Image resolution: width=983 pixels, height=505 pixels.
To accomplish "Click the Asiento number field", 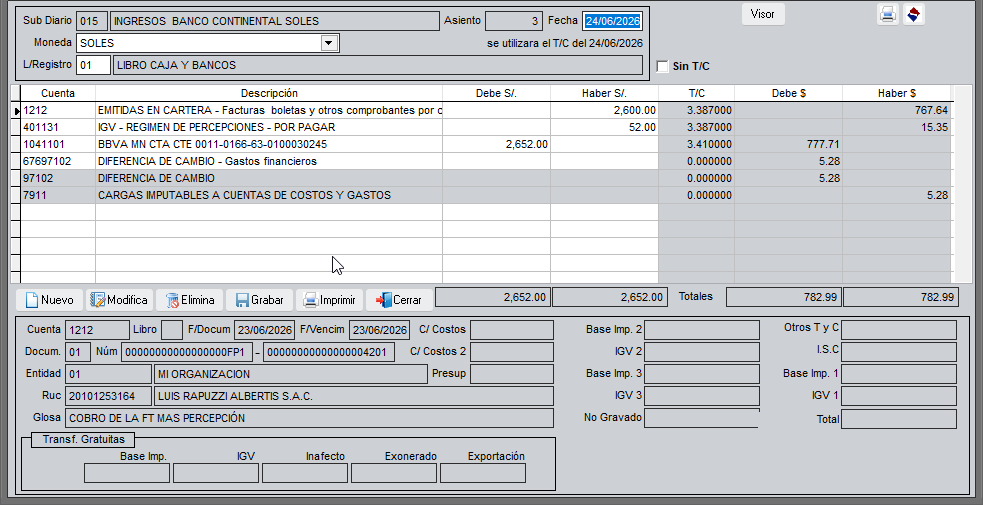I will (513, 21).
